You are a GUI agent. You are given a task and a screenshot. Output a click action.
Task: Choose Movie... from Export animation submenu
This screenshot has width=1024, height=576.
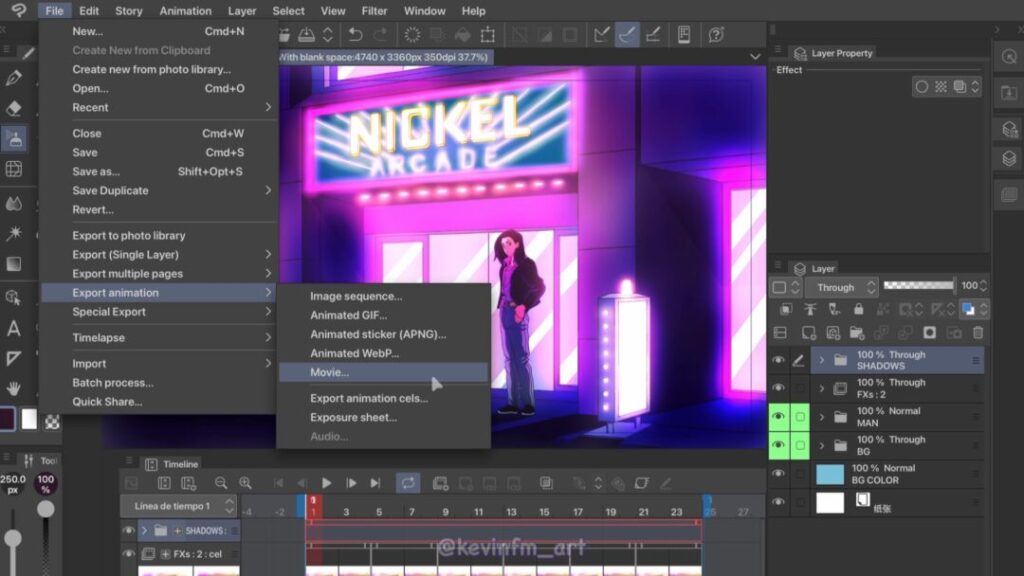[x=330, y=372]
